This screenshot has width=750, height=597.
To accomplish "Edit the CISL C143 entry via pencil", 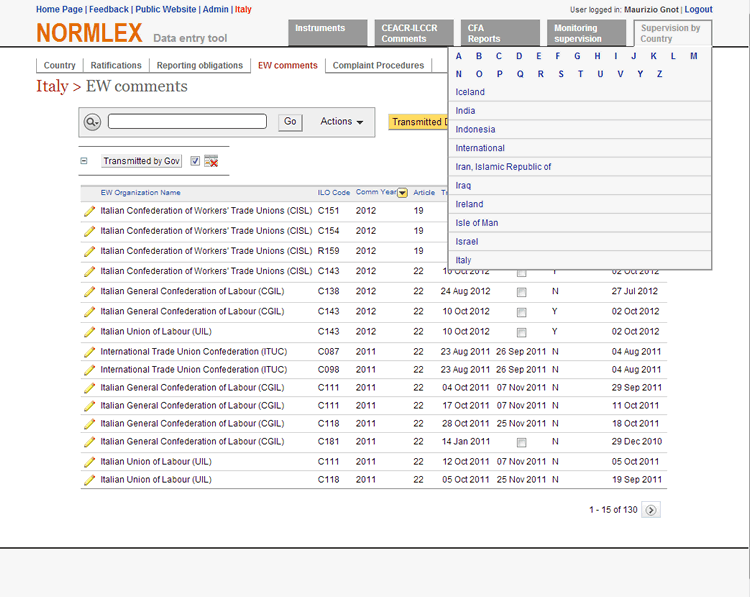I will [89, 271].
